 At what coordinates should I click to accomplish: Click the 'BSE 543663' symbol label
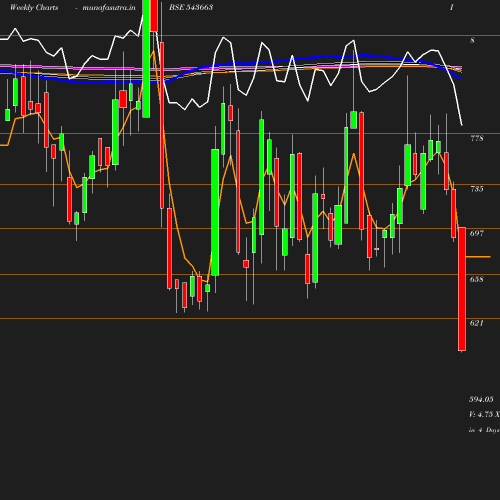pos(191,7)
